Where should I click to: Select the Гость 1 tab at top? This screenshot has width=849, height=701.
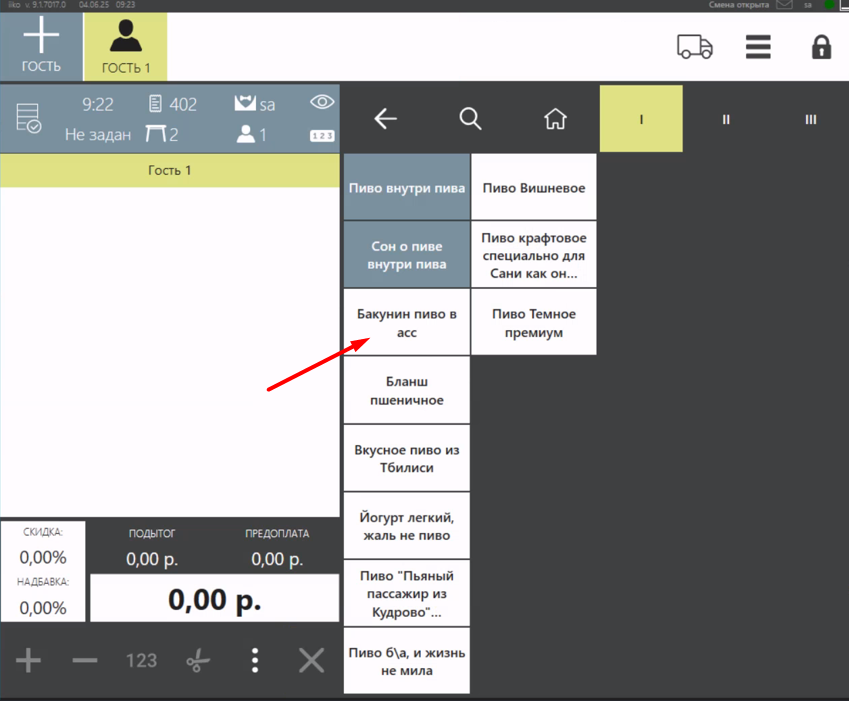(x=125, y=47)
